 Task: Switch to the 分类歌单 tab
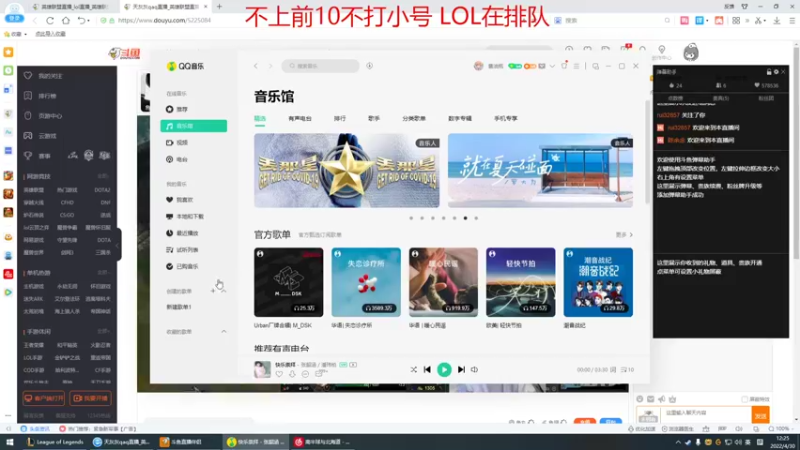[414, 118]
